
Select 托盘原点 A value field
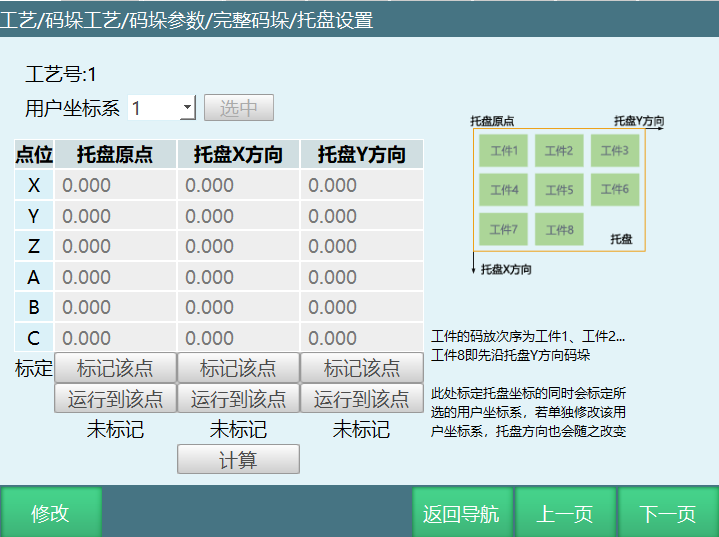(115, 277)
